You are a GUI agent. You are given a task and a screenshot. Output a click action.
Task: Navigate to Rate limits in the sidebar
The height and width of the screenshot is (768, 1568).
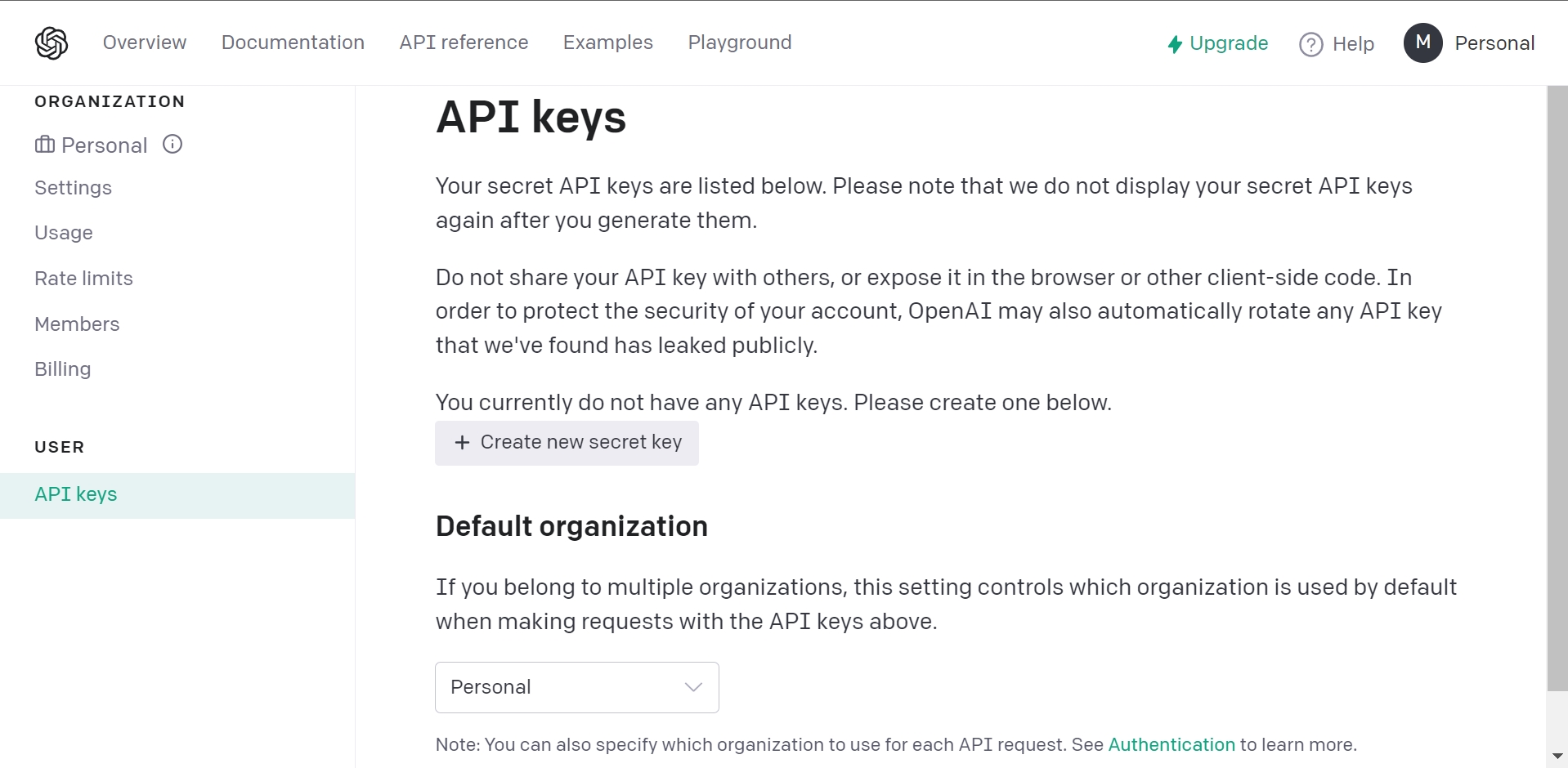click(83, 278)
